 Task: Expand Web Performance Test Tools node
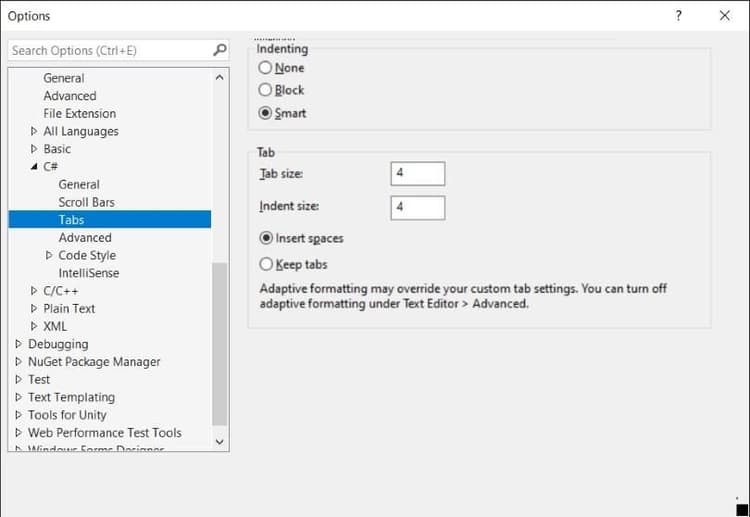[19, 432]
